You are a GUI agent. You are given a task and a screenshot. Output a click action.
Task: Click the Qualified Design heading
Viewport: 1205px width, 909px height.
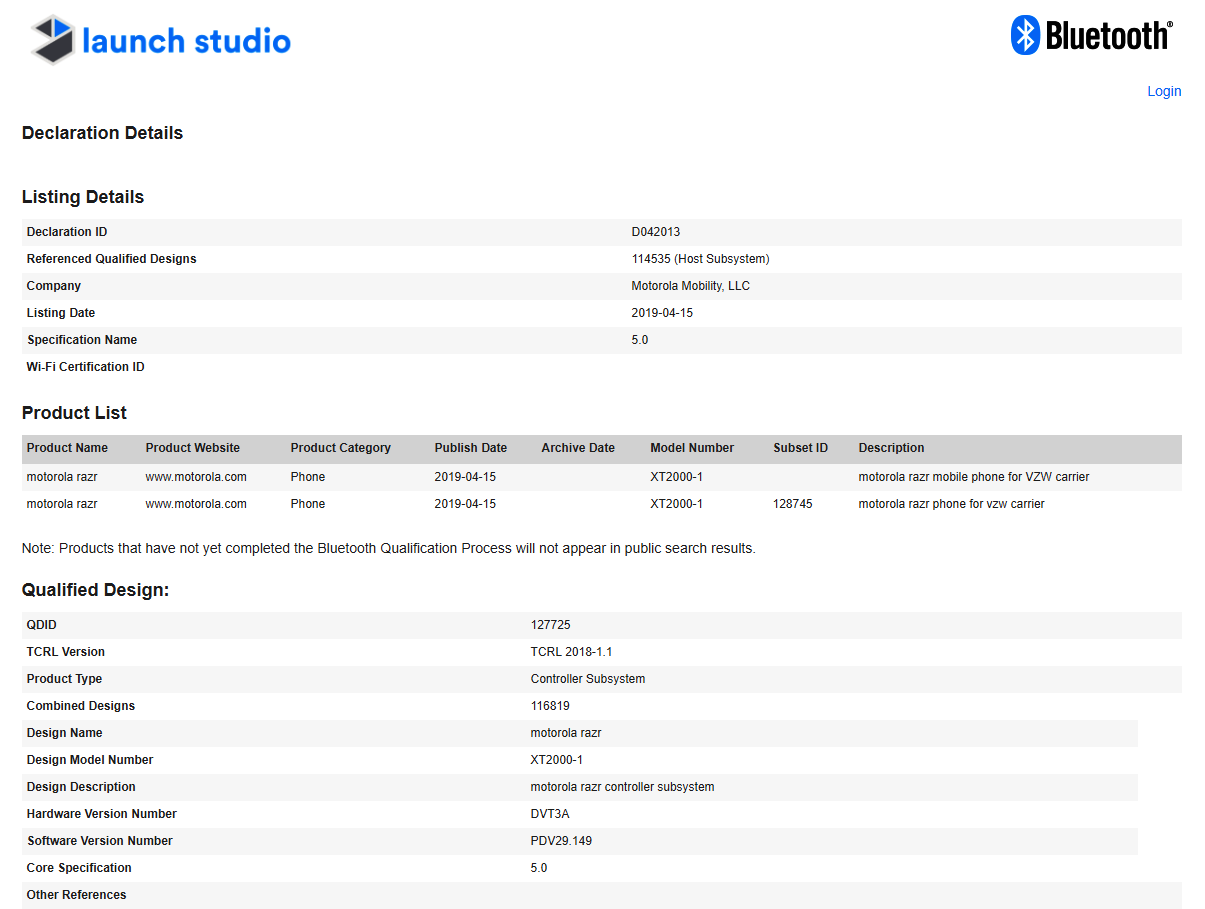click(96, 590)
